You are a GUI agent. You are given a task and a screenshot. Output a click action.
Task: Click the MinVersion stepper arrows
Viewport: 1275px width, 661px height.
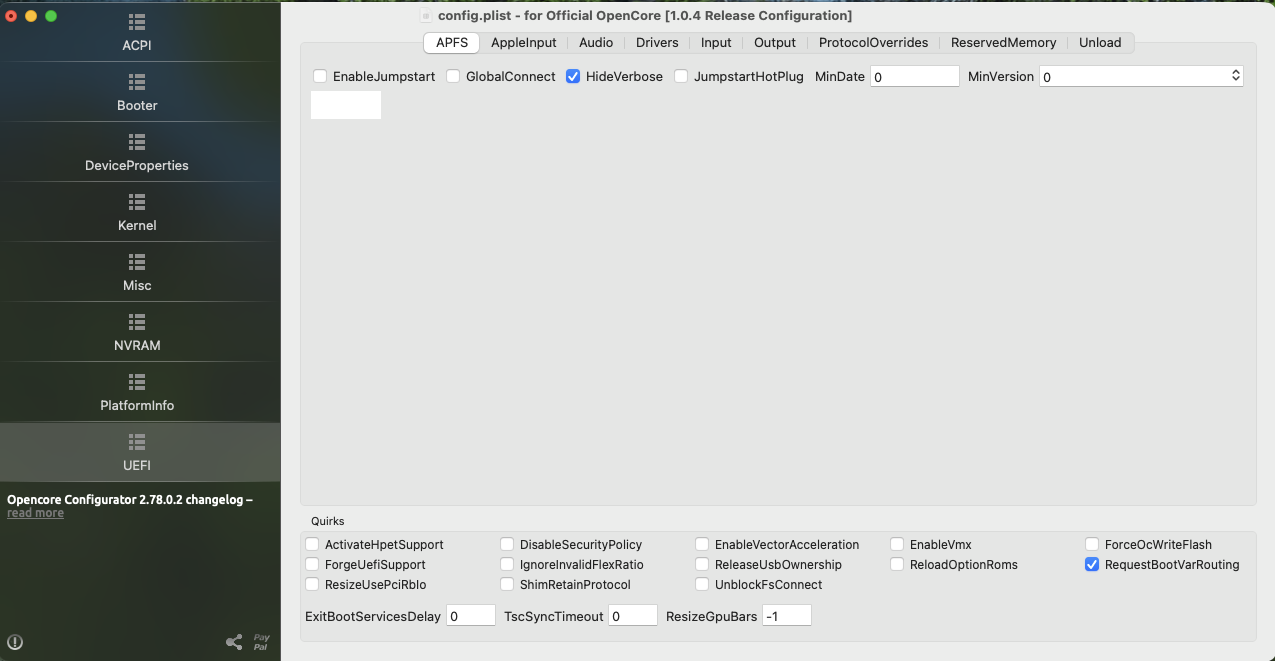click(1237, 76)
